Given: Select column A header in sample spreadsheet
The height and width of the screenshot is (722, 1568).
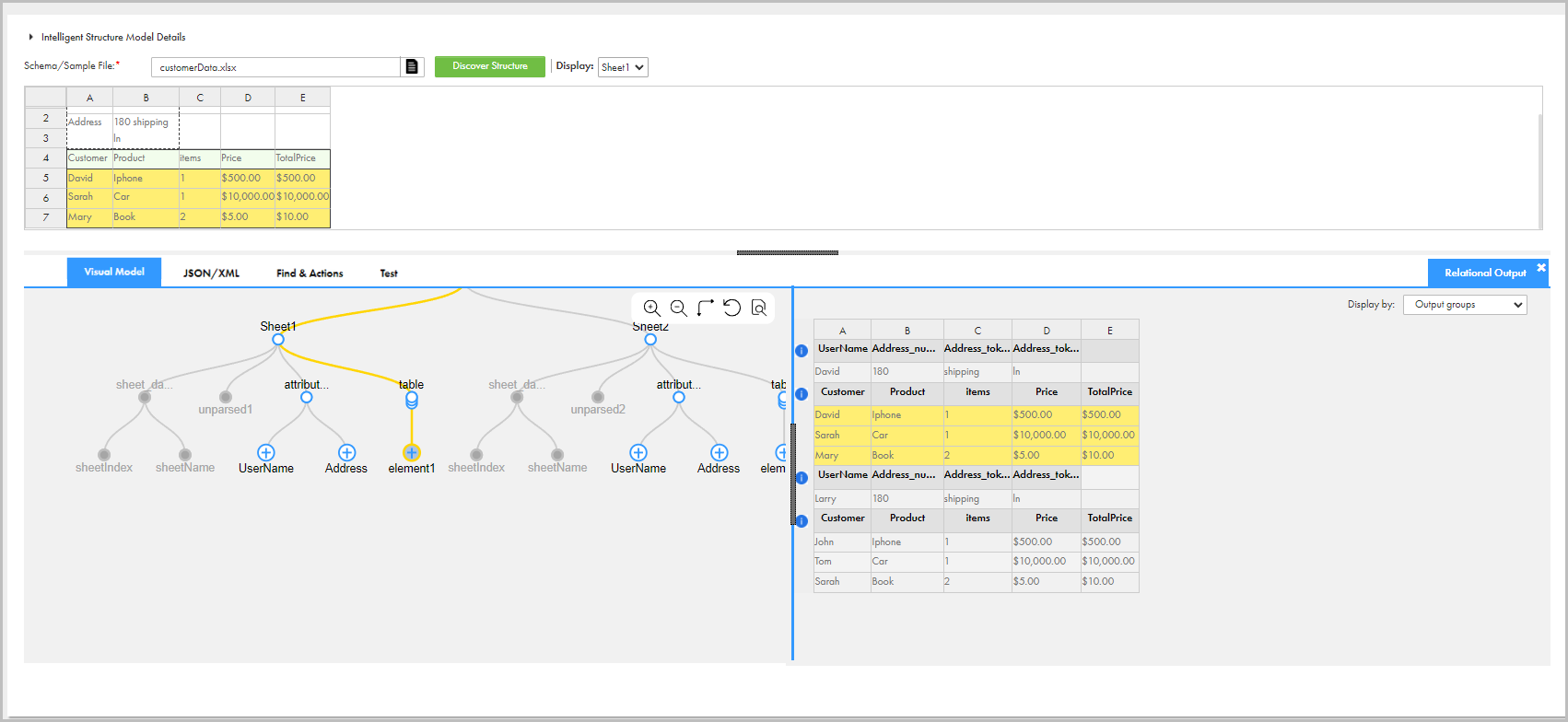Looking at the screenshot, I should coord(89,98).
